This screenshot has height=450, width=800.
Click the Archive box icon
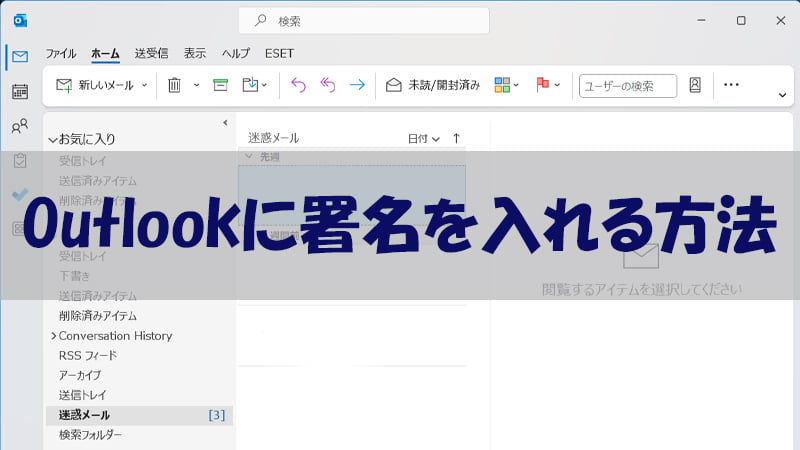[221, 85]
